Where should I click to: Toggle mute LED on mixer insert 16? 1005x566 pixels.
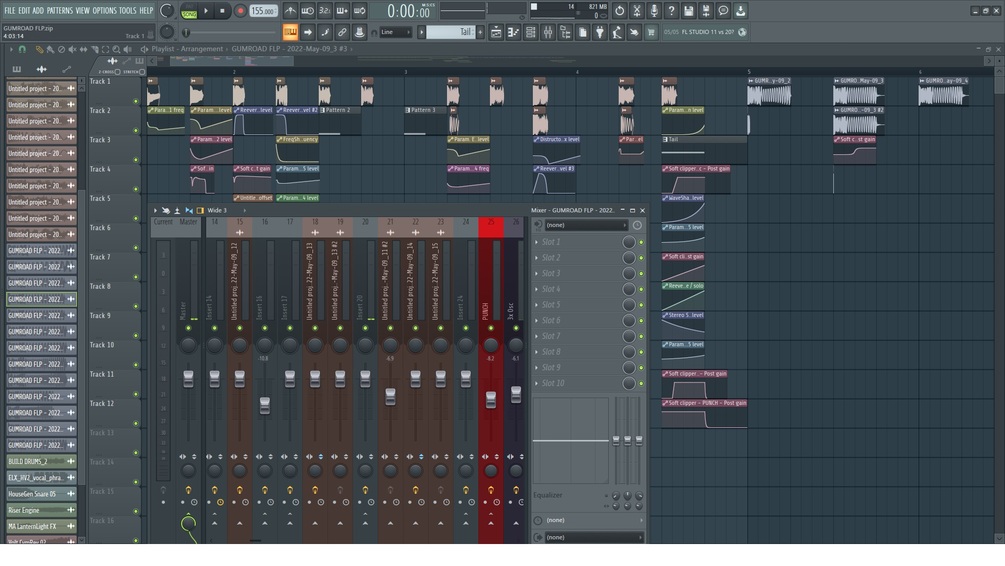[x=265, y=328]
